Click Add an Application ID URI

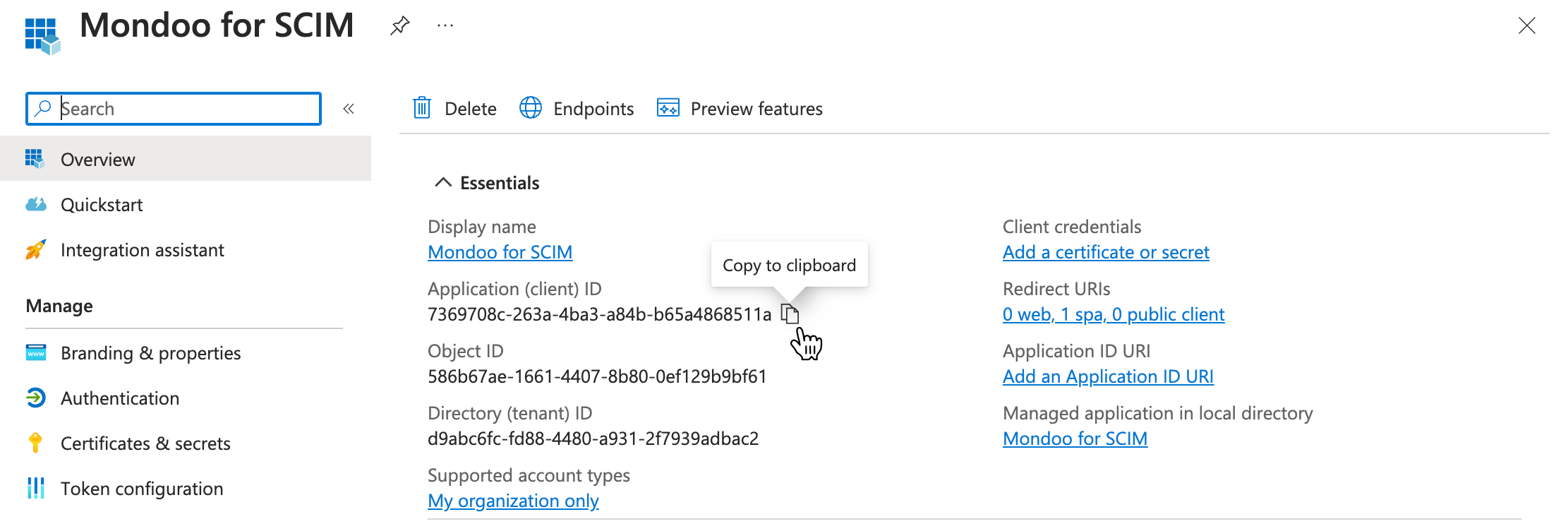pyautogui.click(x=1107, y=376)
